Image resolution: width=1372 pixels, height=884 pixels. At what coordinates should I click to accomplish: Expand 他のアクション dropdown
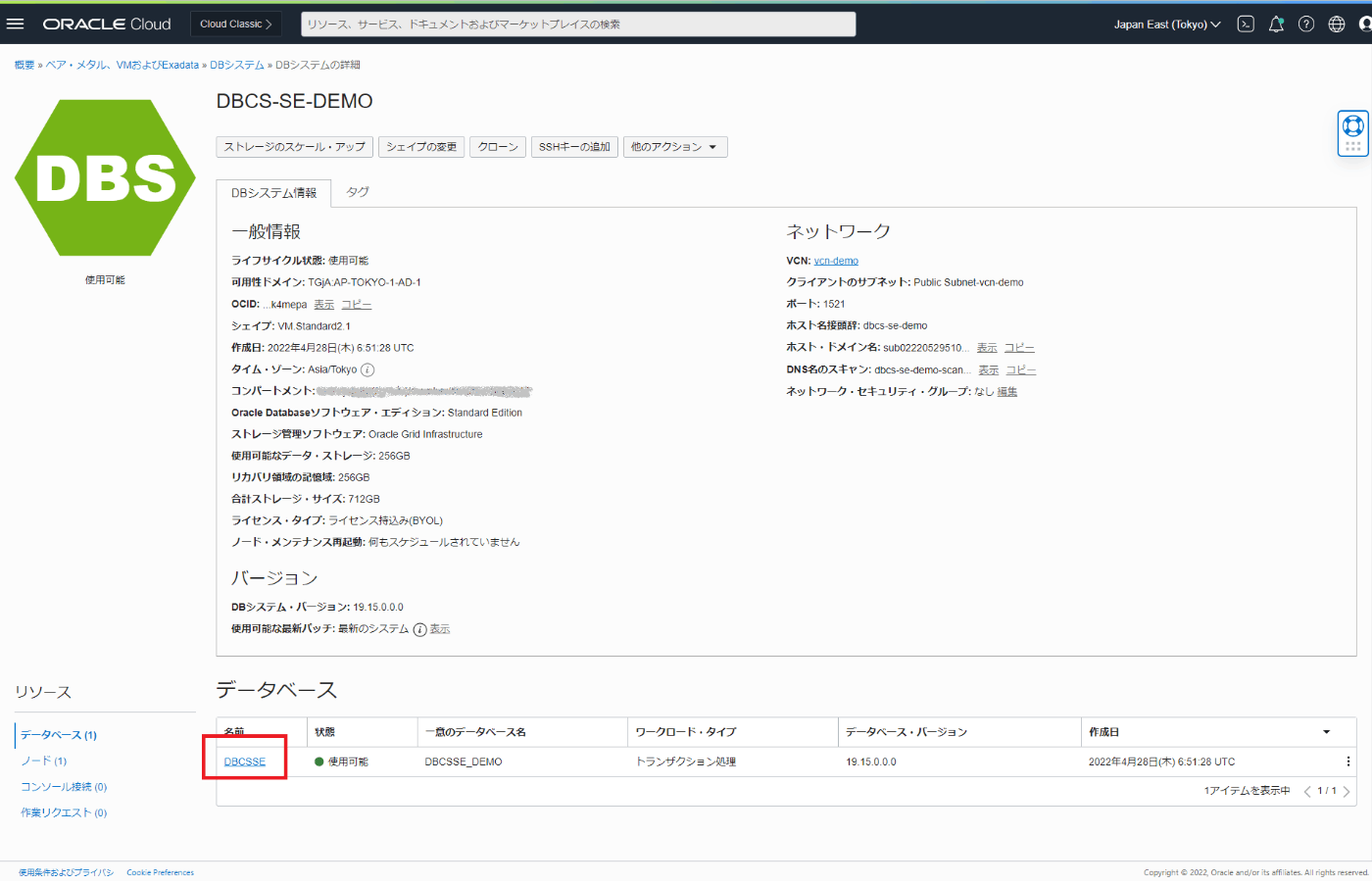point(675,147)
